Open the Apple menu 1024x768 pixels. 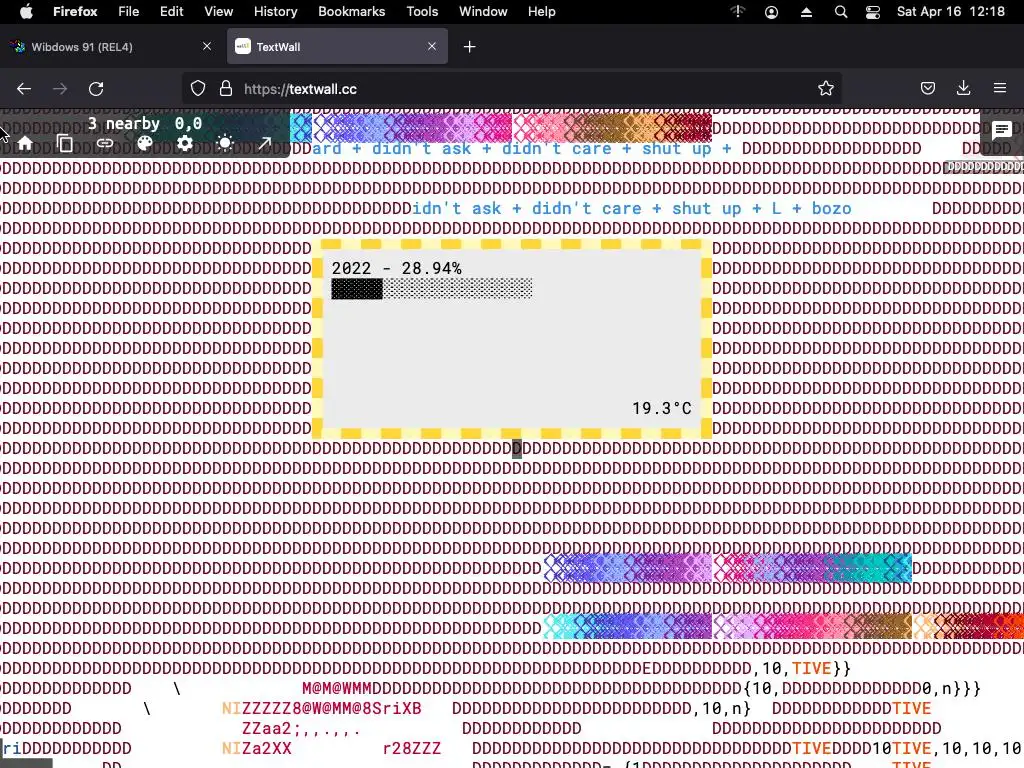click(x=26, y=12)
